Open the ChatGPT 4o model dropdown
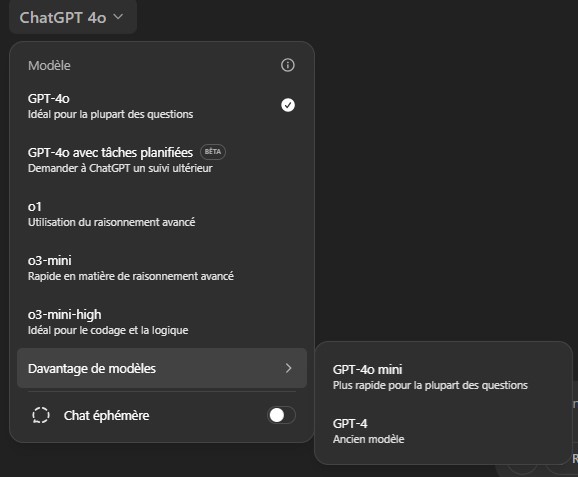Image resolution: width=578 pixels, height=477 pixels. [73, 17]
